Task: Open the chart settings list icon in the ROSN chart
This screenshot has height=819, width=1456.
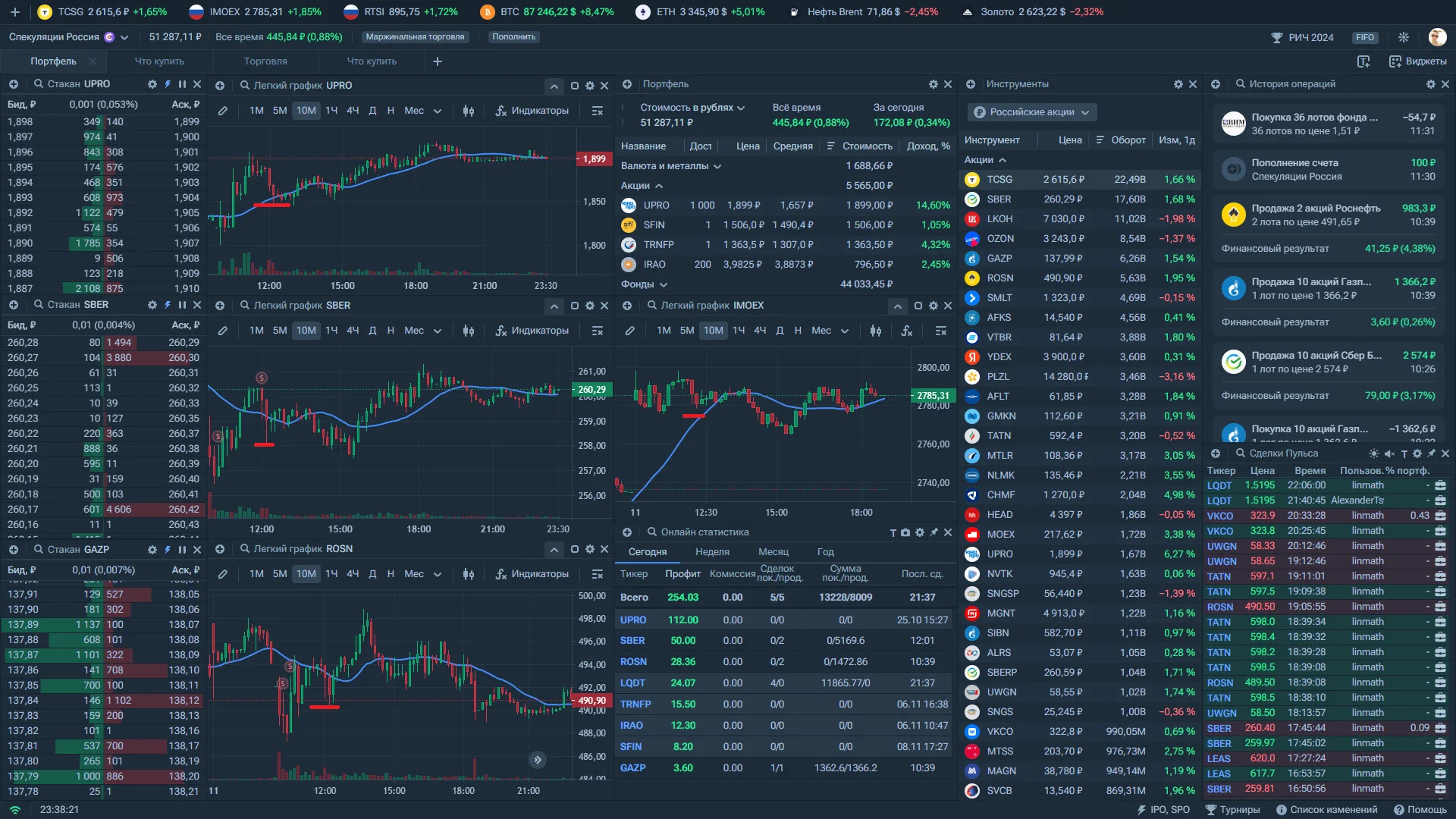Action: coord(598,574)
